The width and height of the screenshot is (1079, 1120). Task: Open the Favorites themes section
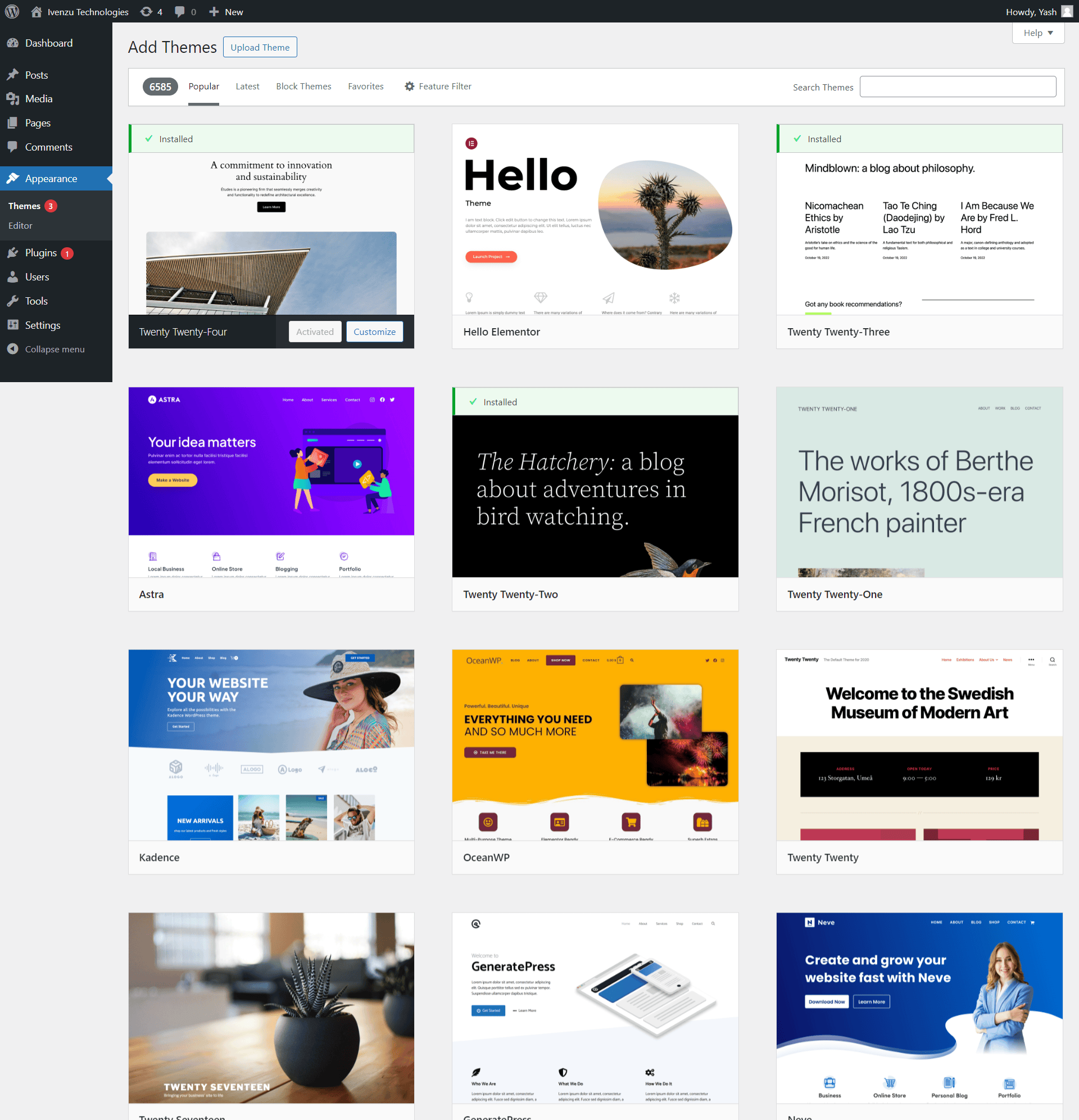point(365,86)
